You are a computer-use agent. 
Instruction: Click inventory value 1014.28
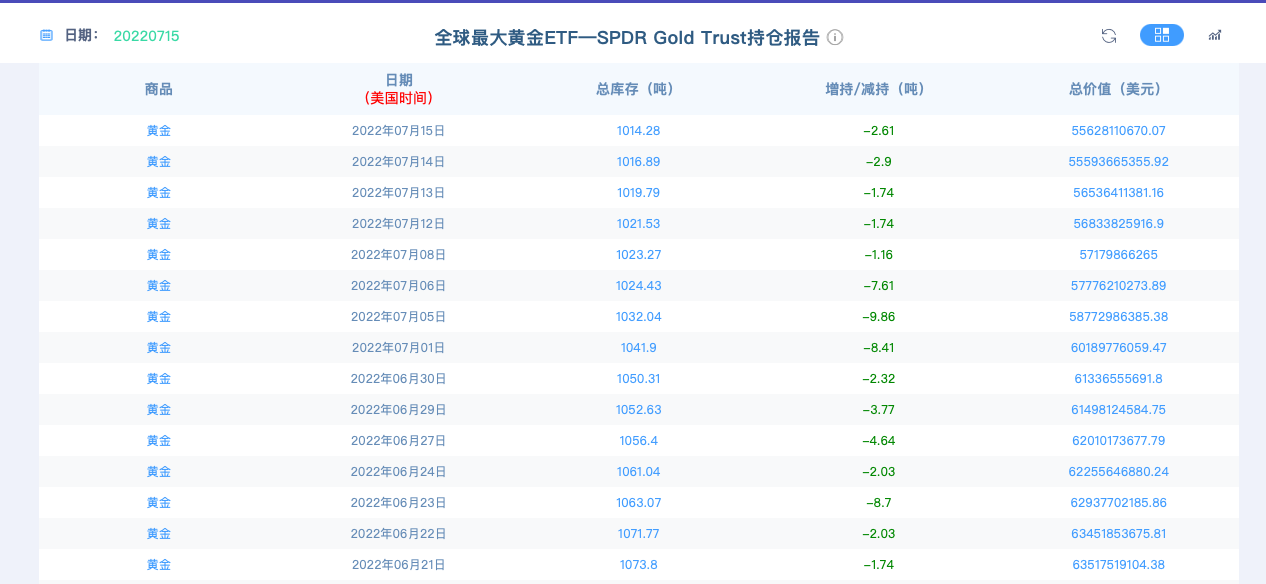point(639,130)
